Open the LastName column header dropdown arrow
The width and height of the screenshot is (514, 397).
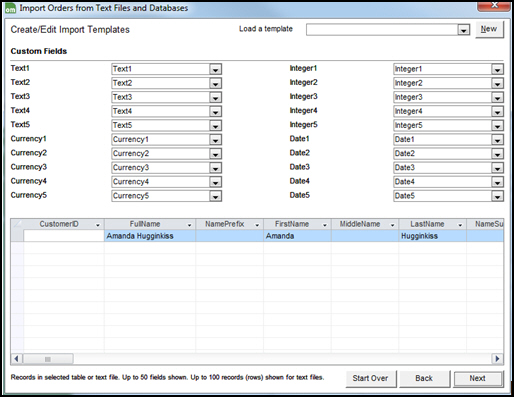(460, 225)
